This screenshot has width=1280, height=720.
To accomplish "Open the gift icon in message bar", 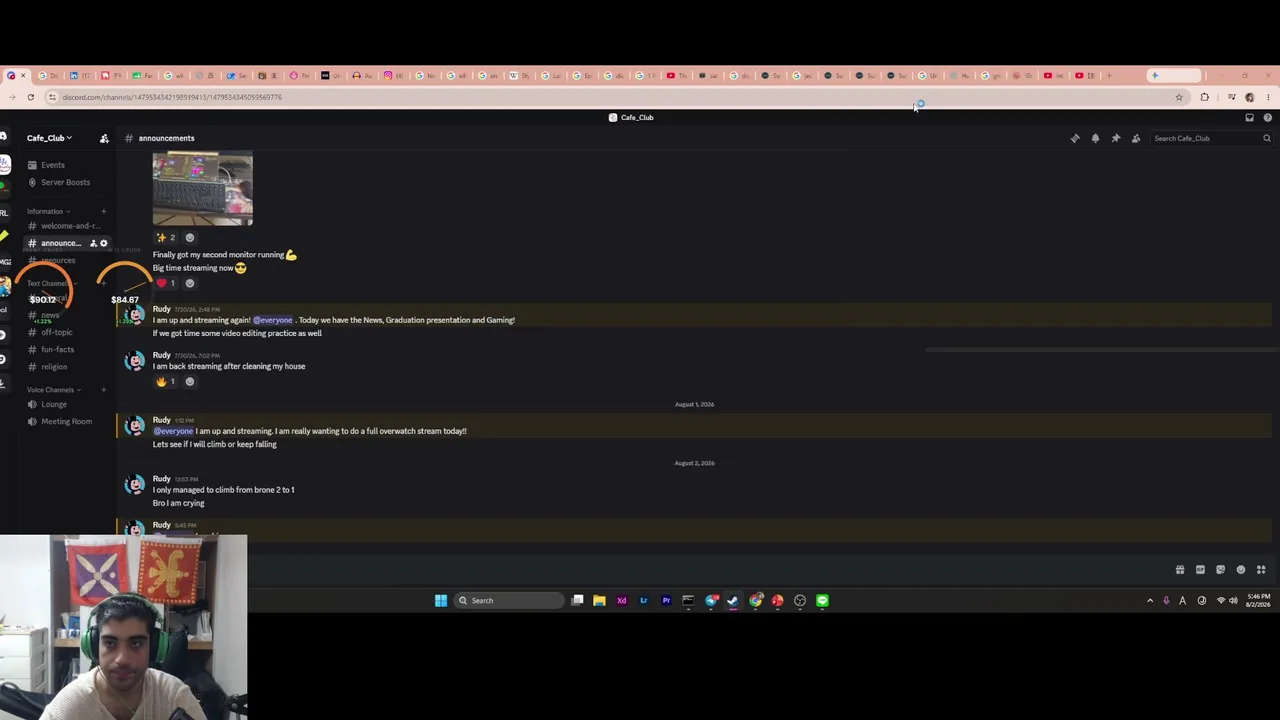I will [1180, 570].
